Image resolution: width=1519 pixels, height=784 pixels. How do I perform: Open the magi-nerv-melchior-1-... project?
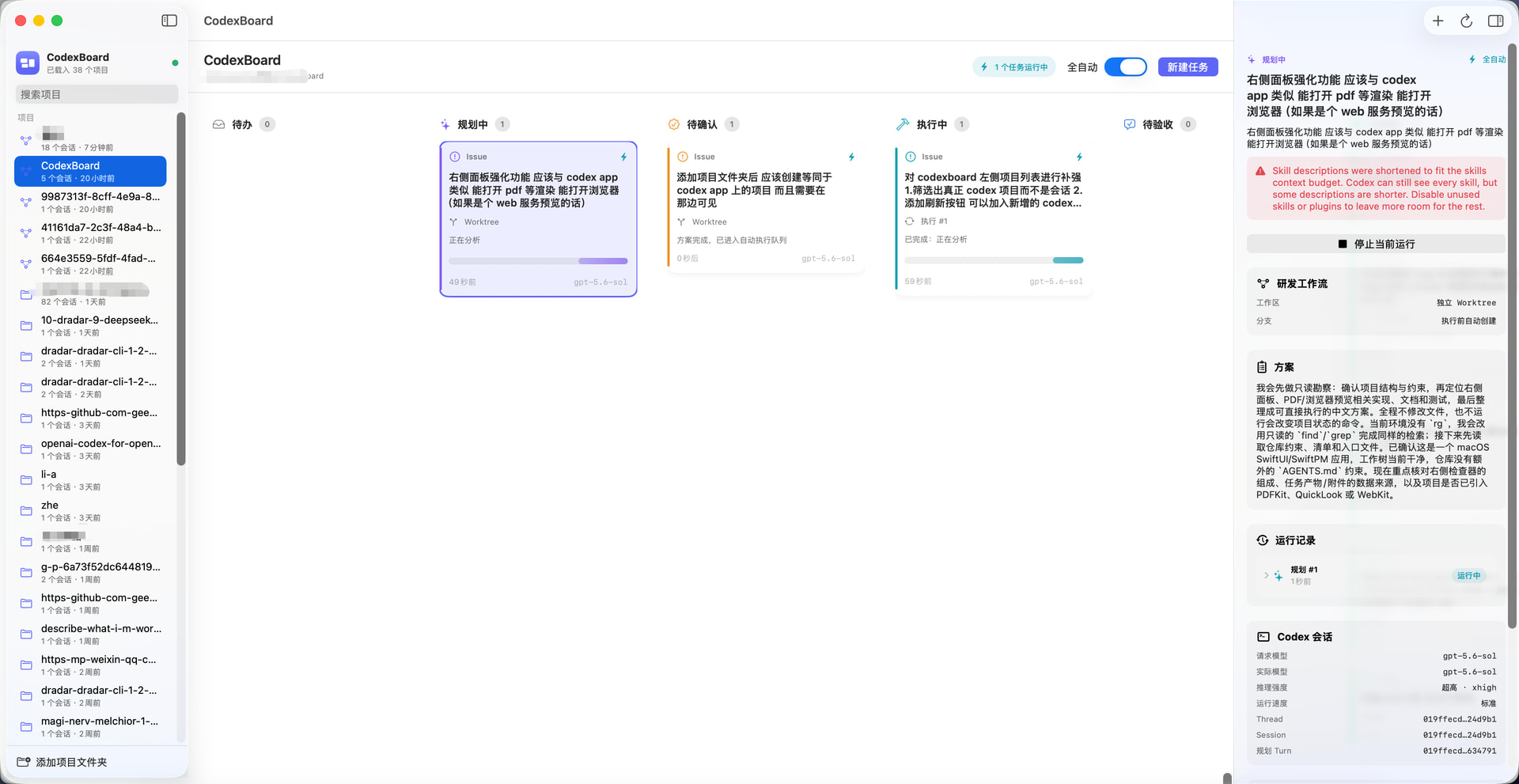point(90,727)
